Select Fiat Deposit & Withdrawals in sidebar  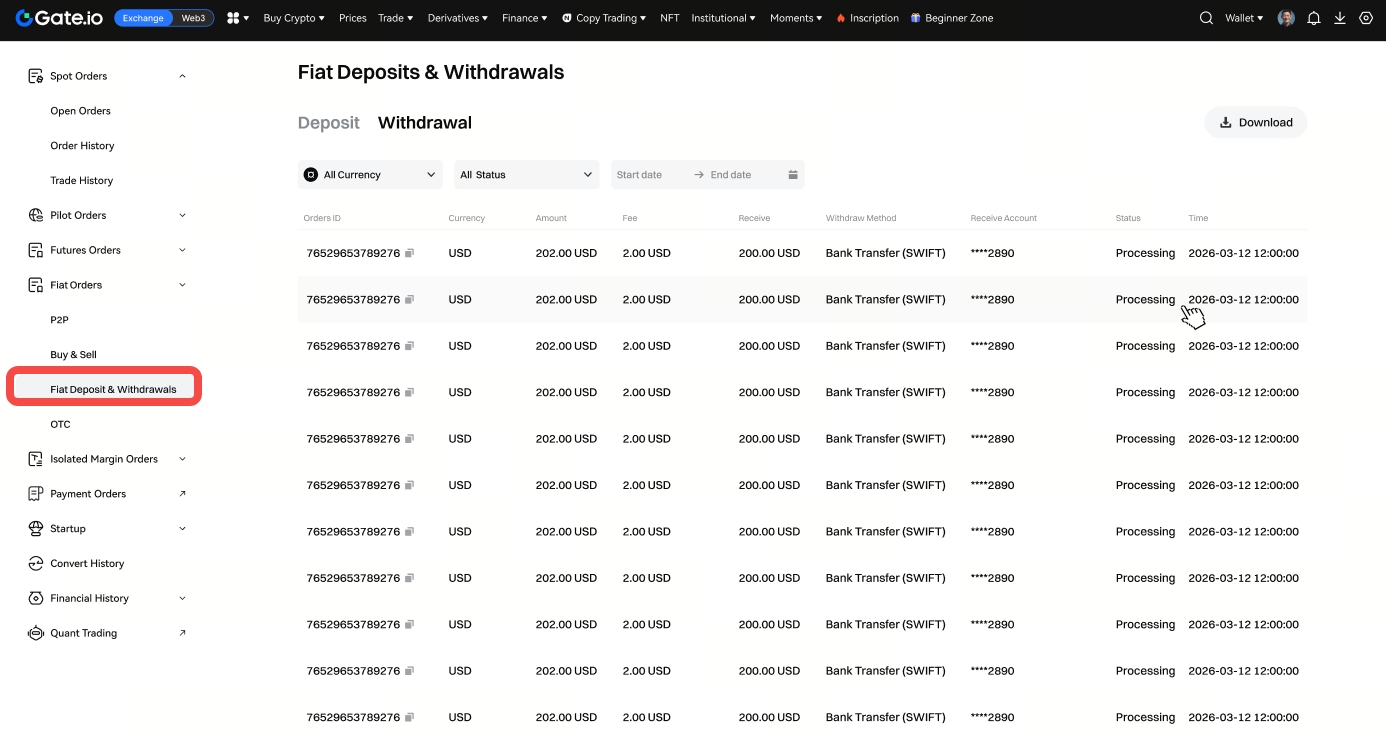105,389
